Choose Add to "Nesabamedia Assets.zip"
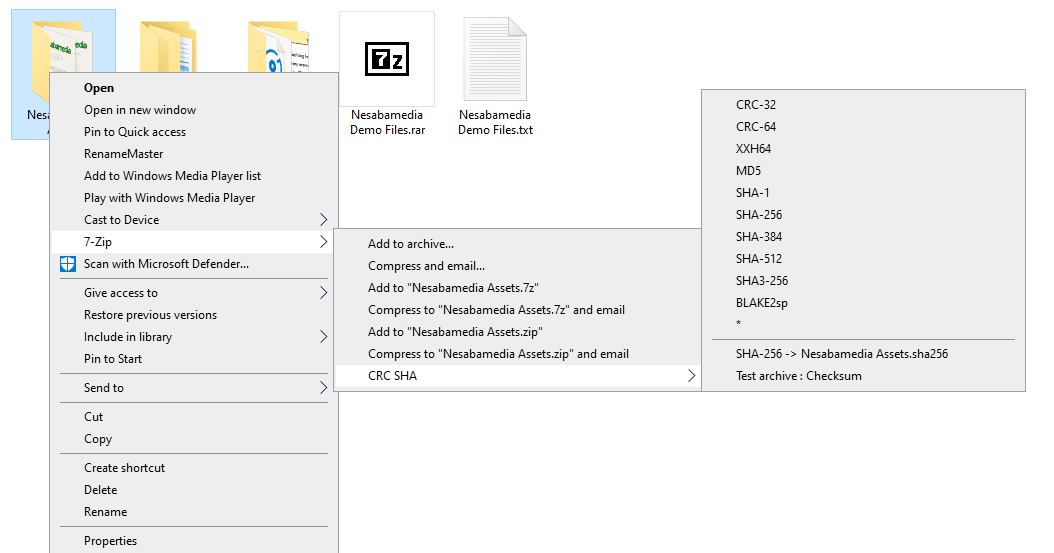 pos(454,332)
